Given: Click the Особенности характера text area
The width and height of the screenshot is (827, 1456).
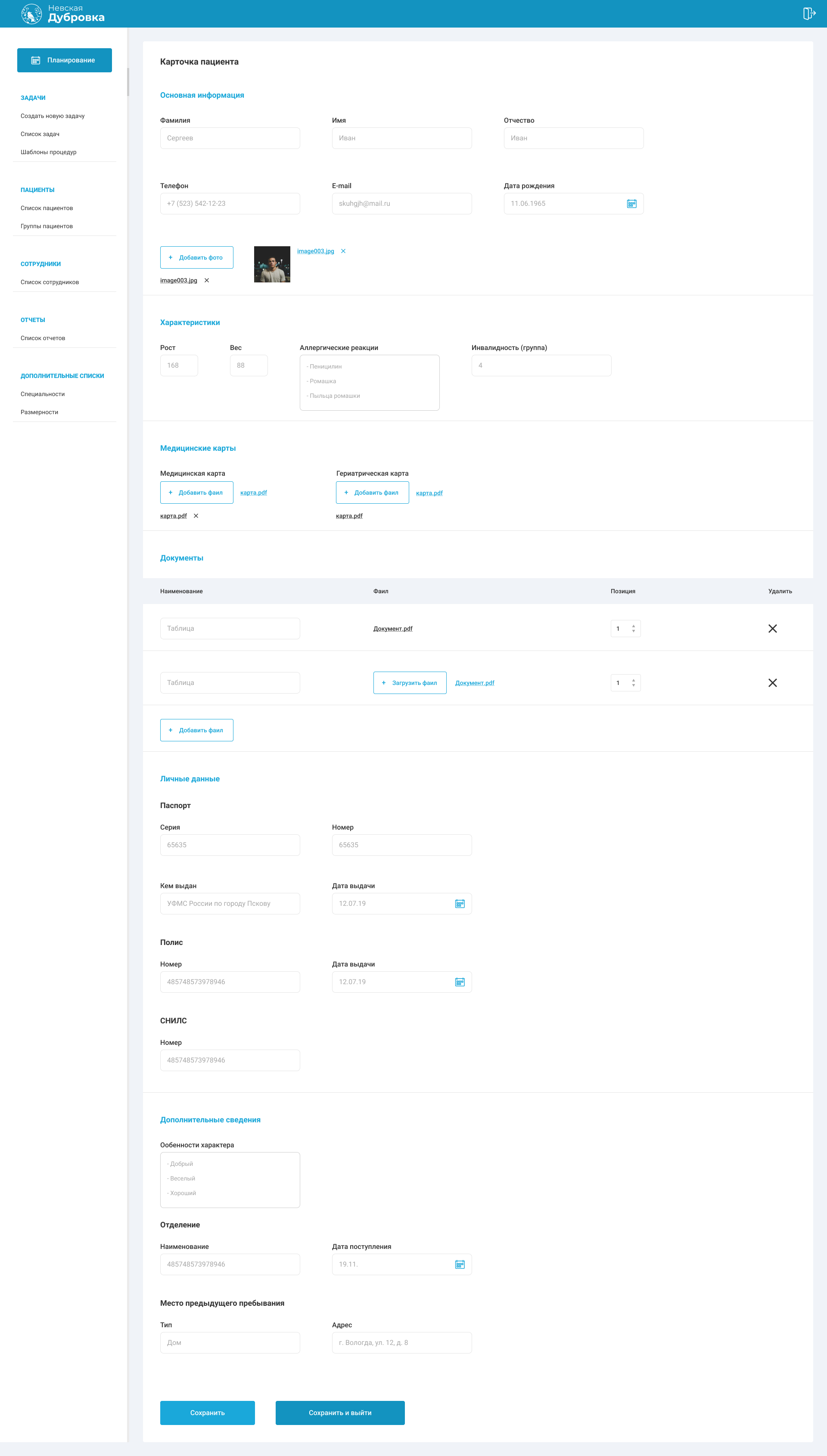Looking at the screenshot, I should pos(230,1180).
